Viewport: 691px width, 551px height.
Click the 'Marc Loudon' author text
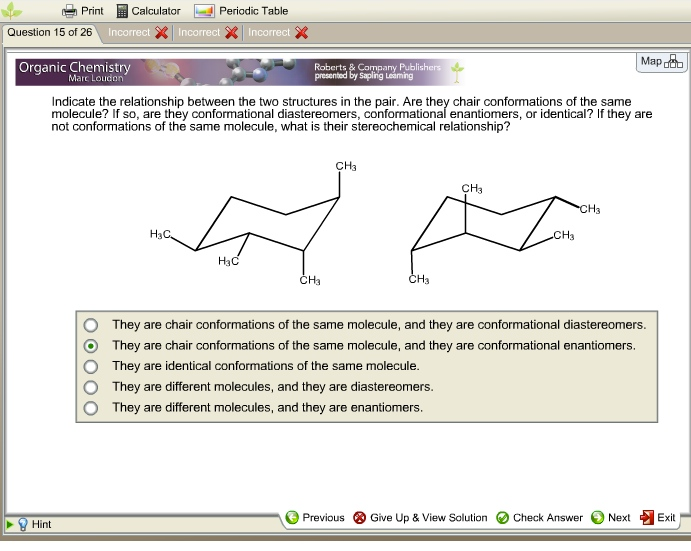96,78
